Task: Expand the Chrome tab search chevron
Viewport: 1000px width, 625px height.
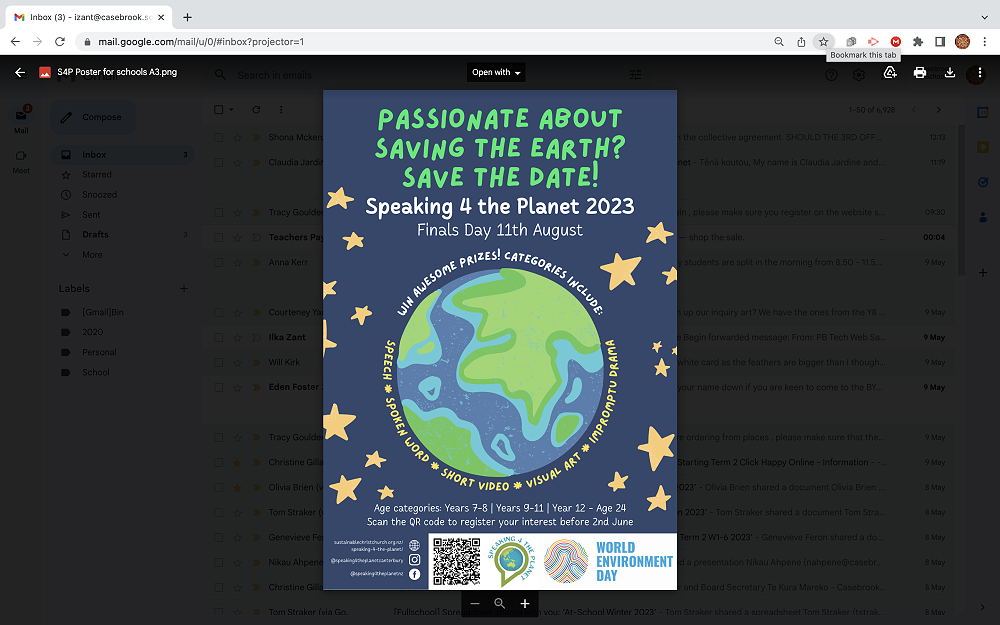Action: click(985, 14)
